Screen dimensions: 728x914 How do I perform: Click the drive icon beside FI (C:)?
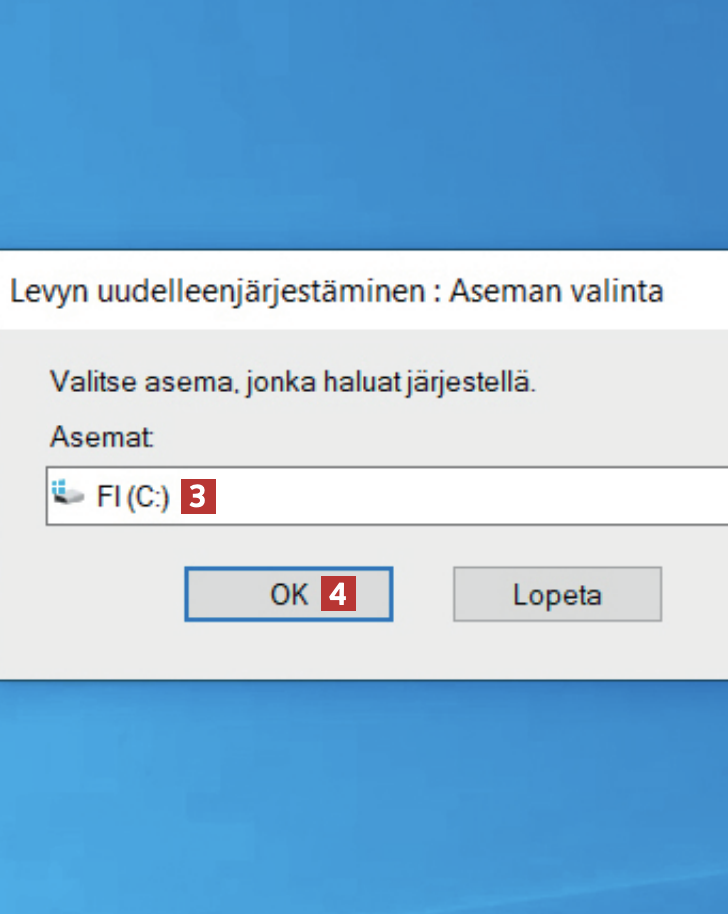(68, 495)
